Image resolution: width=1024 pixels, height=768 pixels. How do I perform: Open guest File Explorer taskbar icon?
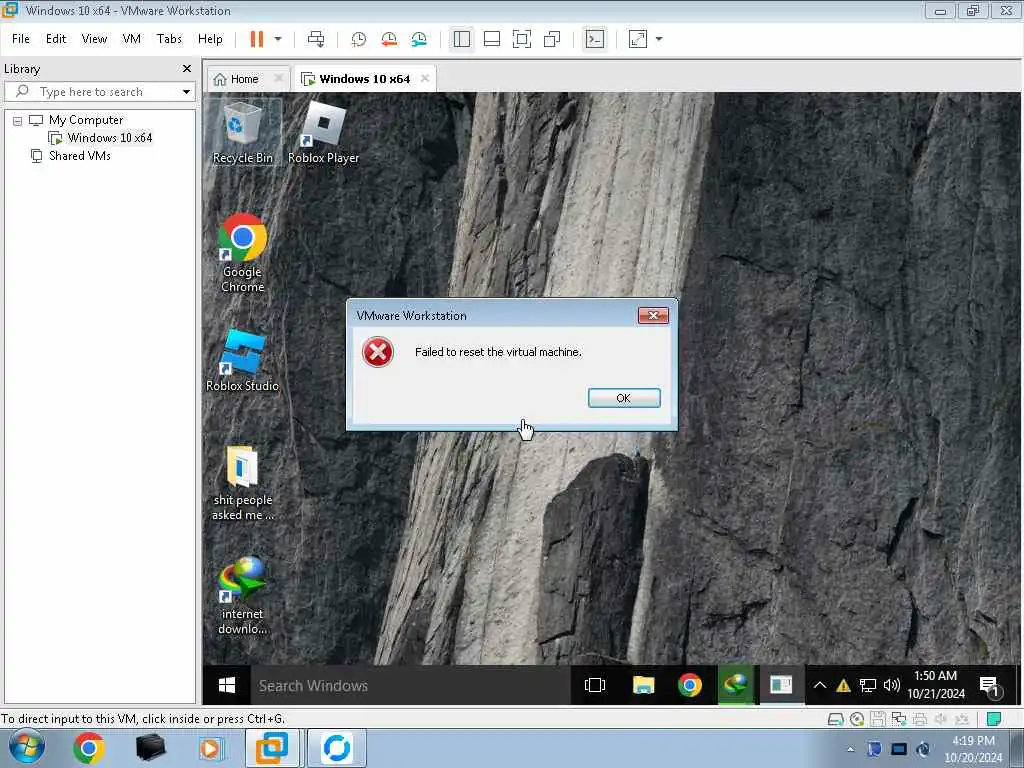643,685
